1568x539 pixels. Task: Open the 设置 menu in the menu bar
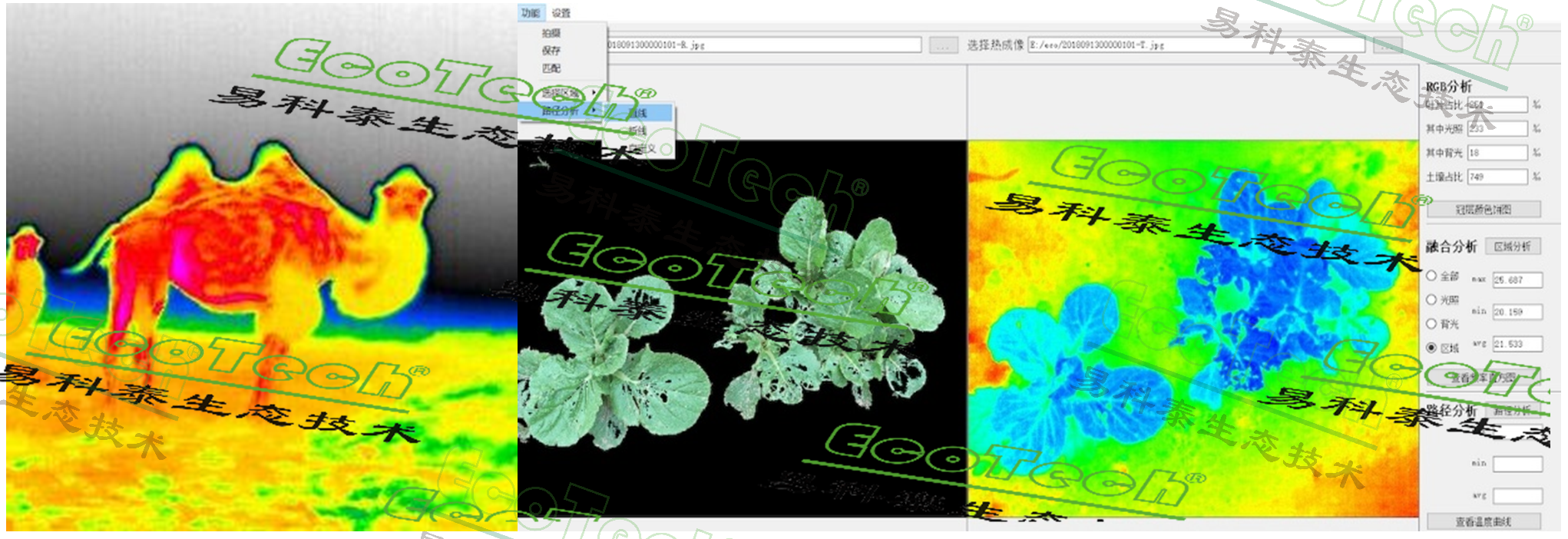561,13
